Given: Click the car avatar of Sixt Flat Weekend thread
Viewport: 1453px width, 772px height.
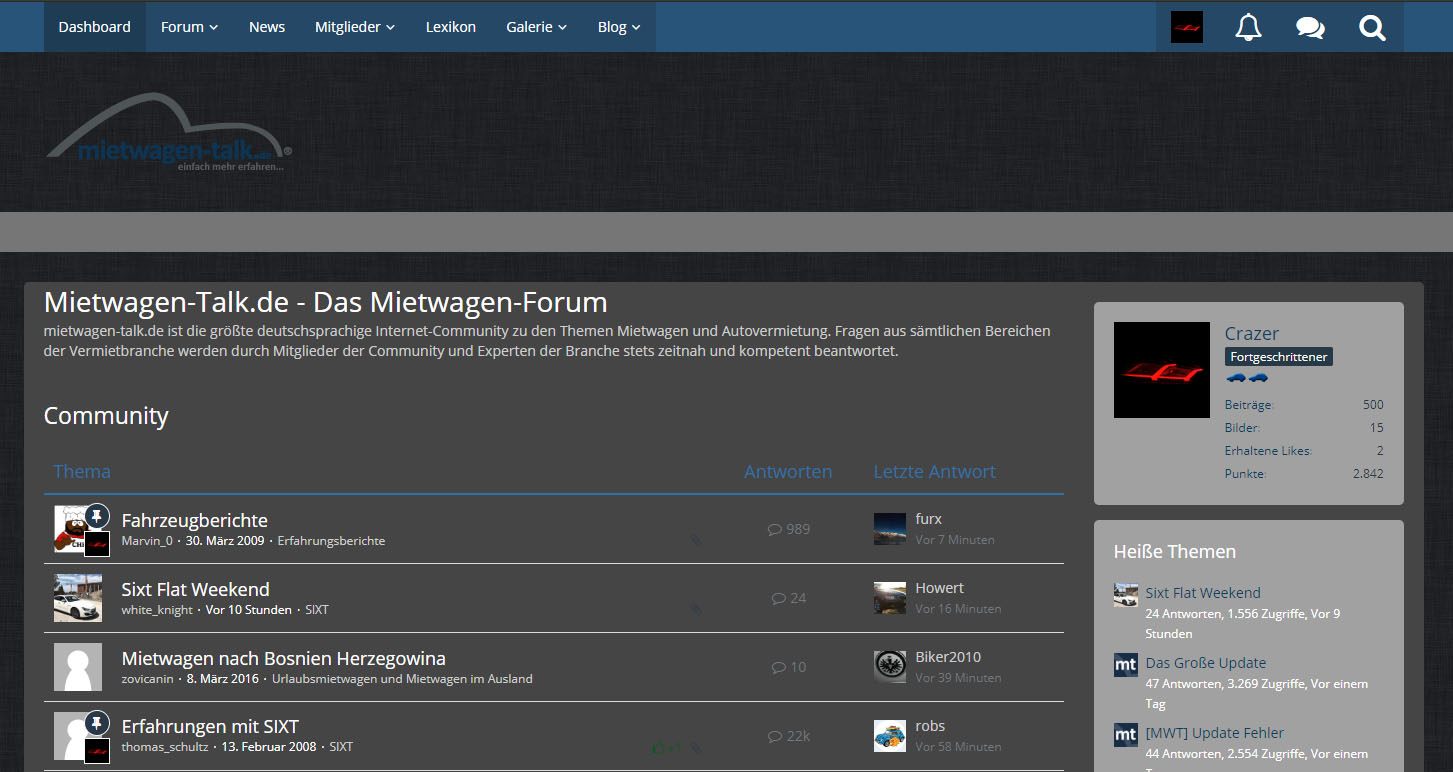Looking at the screenshot, I should pos(78,598).
